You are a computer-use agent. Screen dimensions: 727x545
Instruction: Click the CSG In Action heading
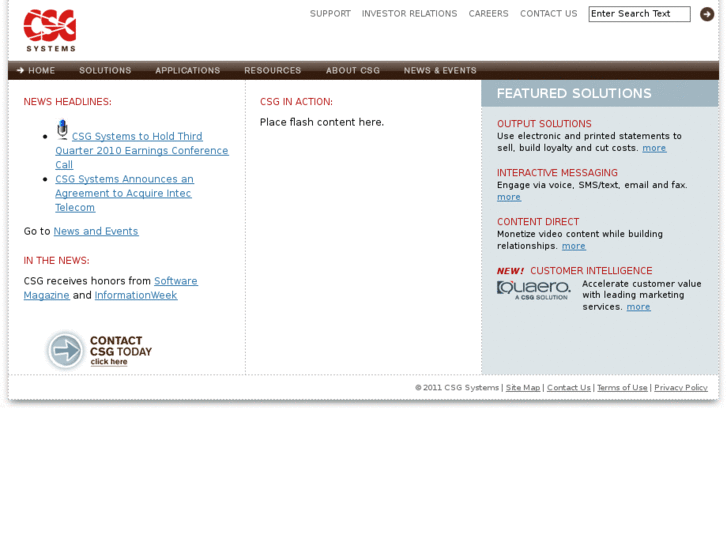(296, 102)
